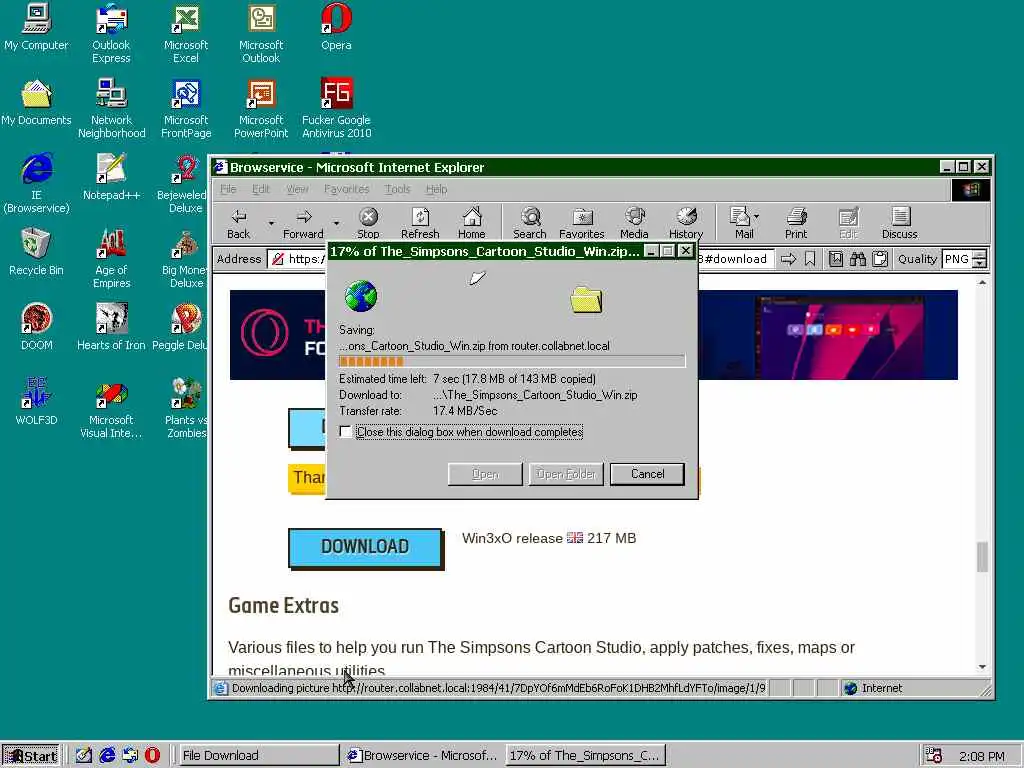Viewport: 1024px width, 768px height.
Task: Click the binoculars find icon
Action: [x=857, y=259]
